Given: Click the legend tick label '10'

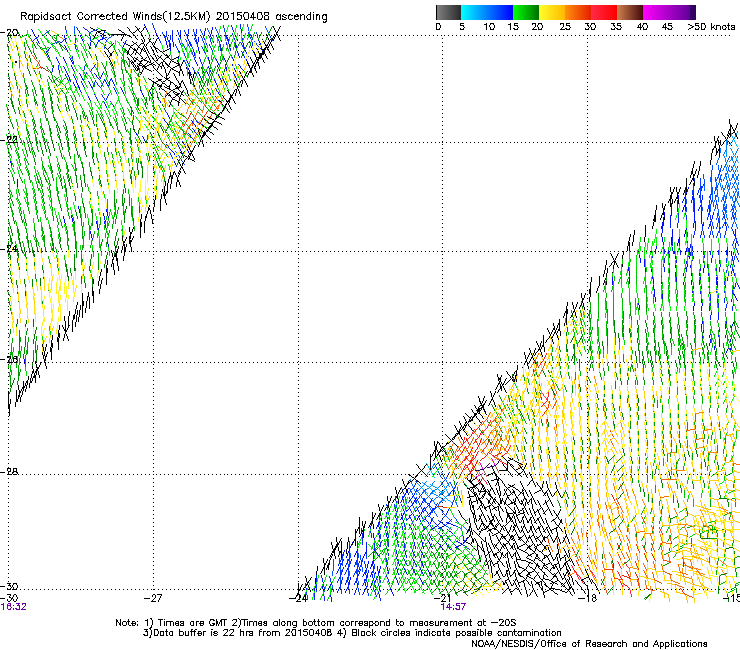Looking at the screenshot, I should [x=489, y=27].
